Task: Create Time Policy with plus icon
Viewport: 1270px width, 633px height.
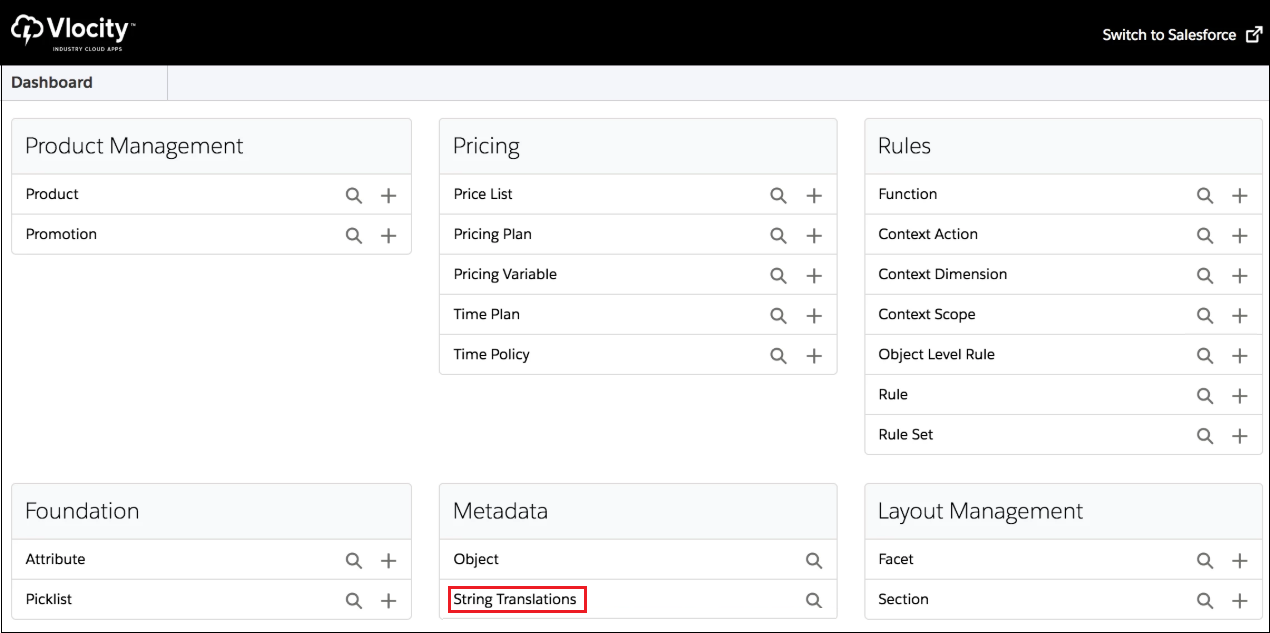Action: 814,355
